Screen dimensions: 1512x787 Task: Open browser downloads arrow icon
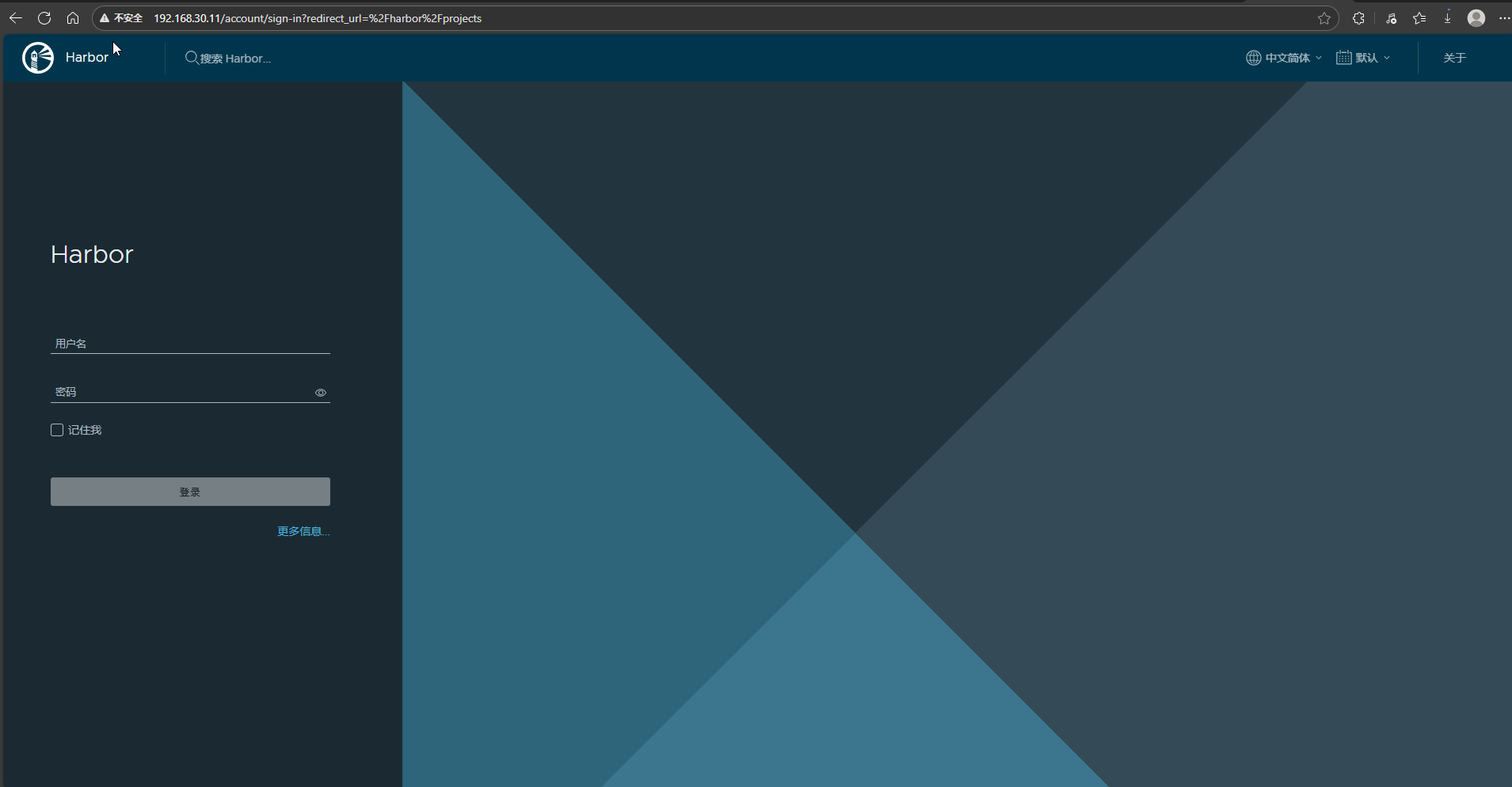coord(1448,17)
